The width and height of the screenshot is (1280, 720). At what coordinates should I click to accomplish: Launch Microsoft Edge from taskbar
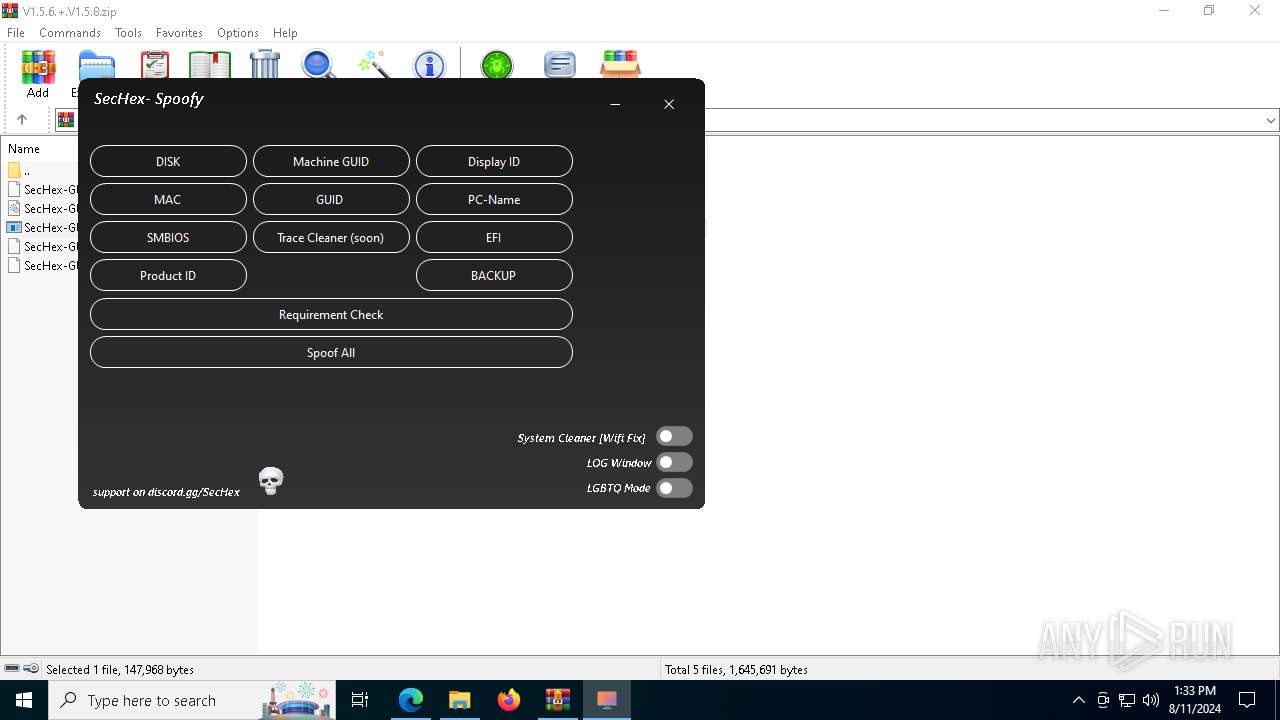(411, 700)
